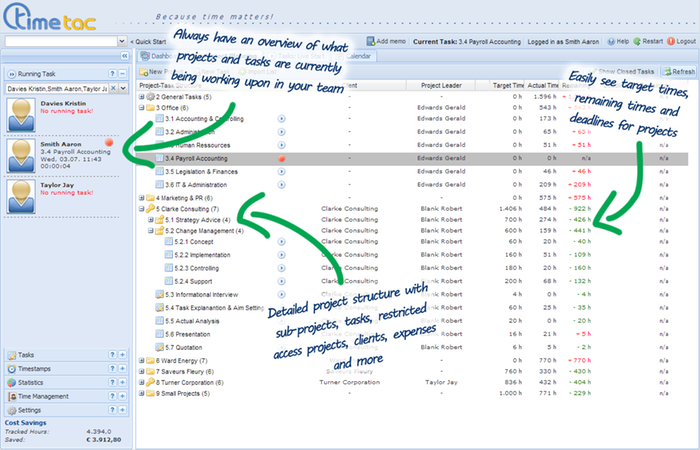Screen dimensions: 700x450
Task: Select 5.6 Presentation task
Action: point(188,334)
